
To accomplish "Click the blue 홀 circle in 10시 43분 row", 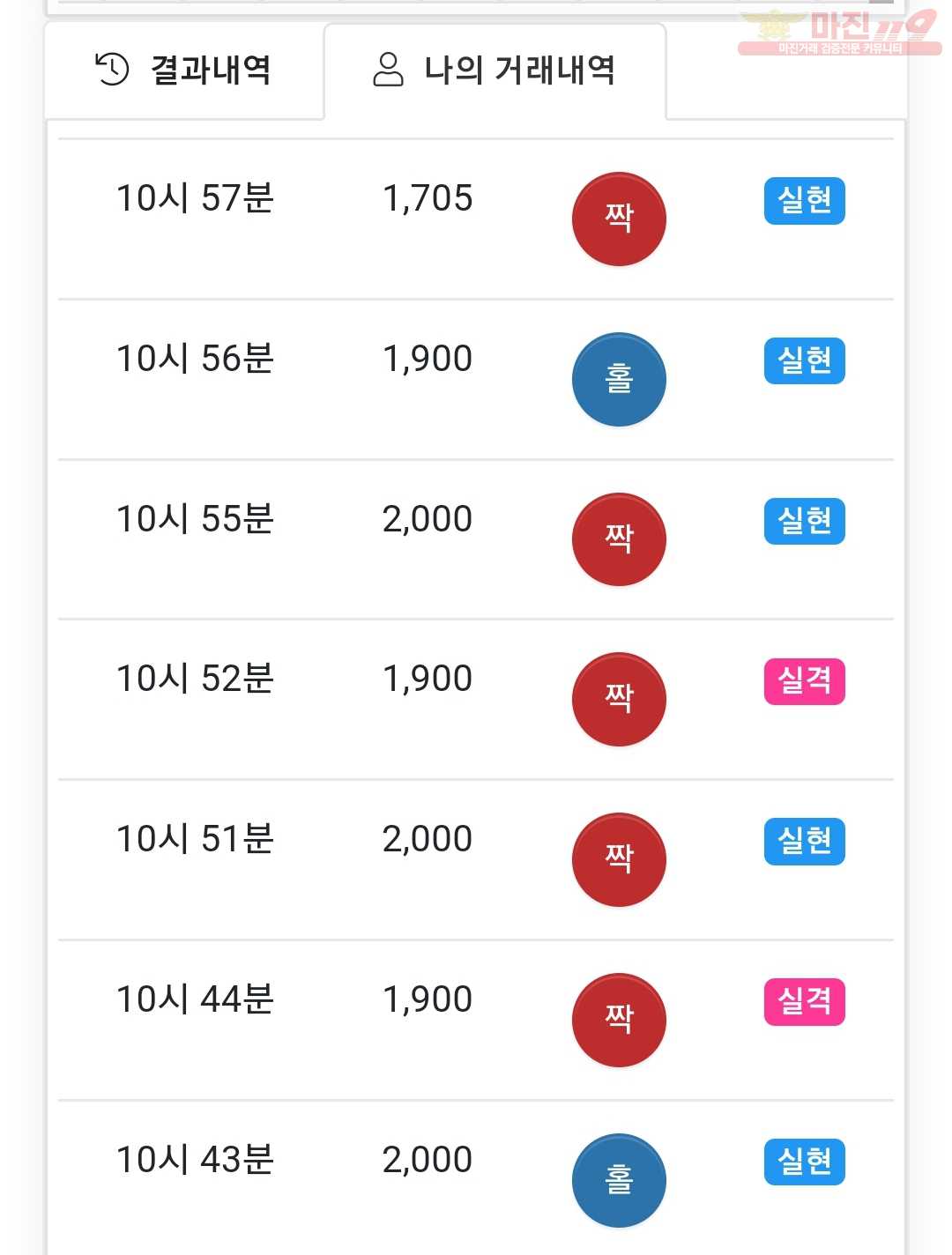I will (619, 1181).
